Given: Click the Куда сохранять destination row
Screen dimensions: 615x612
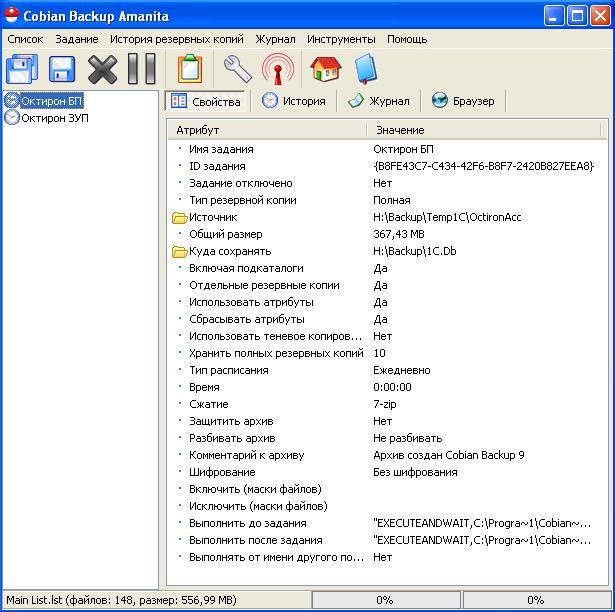Looking at the screenshot, I should point(229,251).
